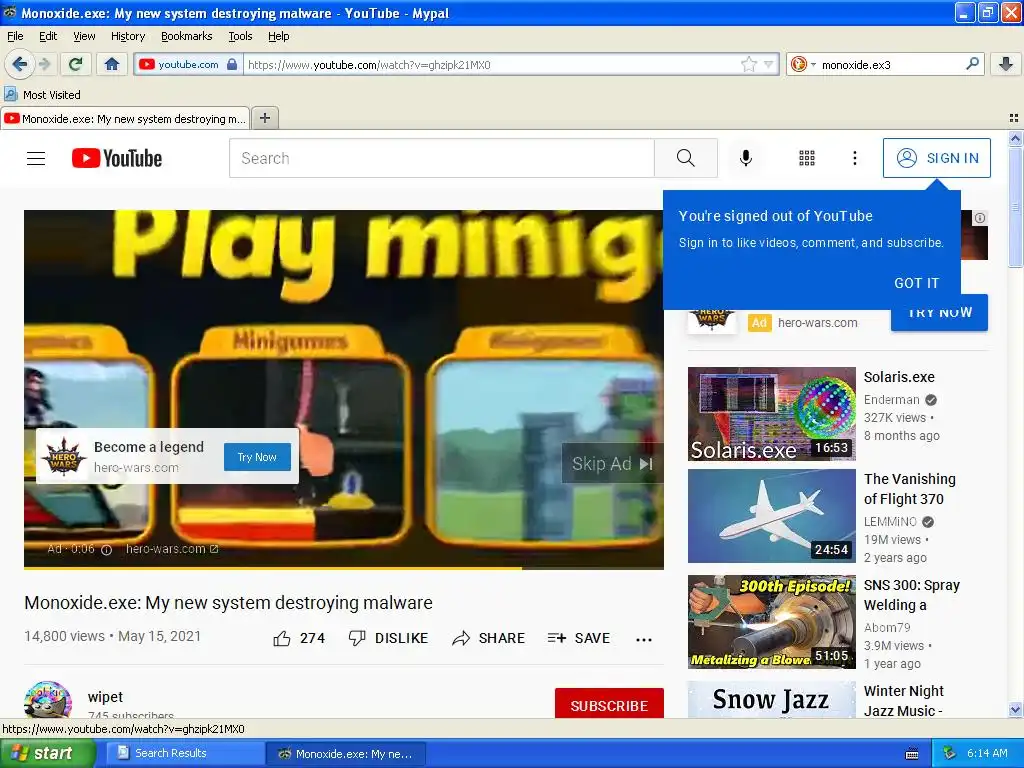The width and height of the screenshot is (1024, 768).
Task: Open the SNS 300 Spray Welding thumbnail
Action: pyautogui.click(x=771, y=622)
